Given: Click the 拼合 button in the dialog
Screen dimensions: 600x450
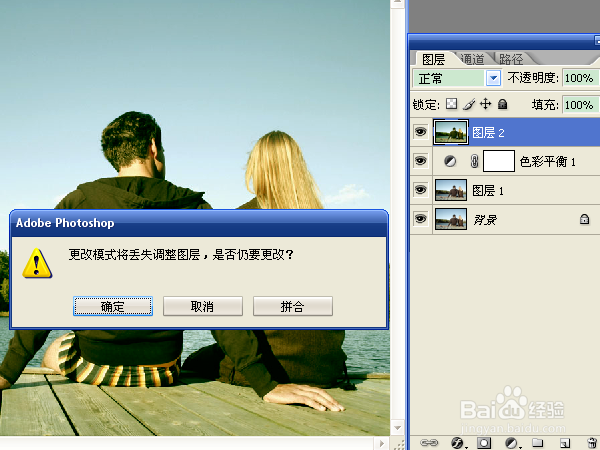Looking at the screenshot, I should coord(293,306).
